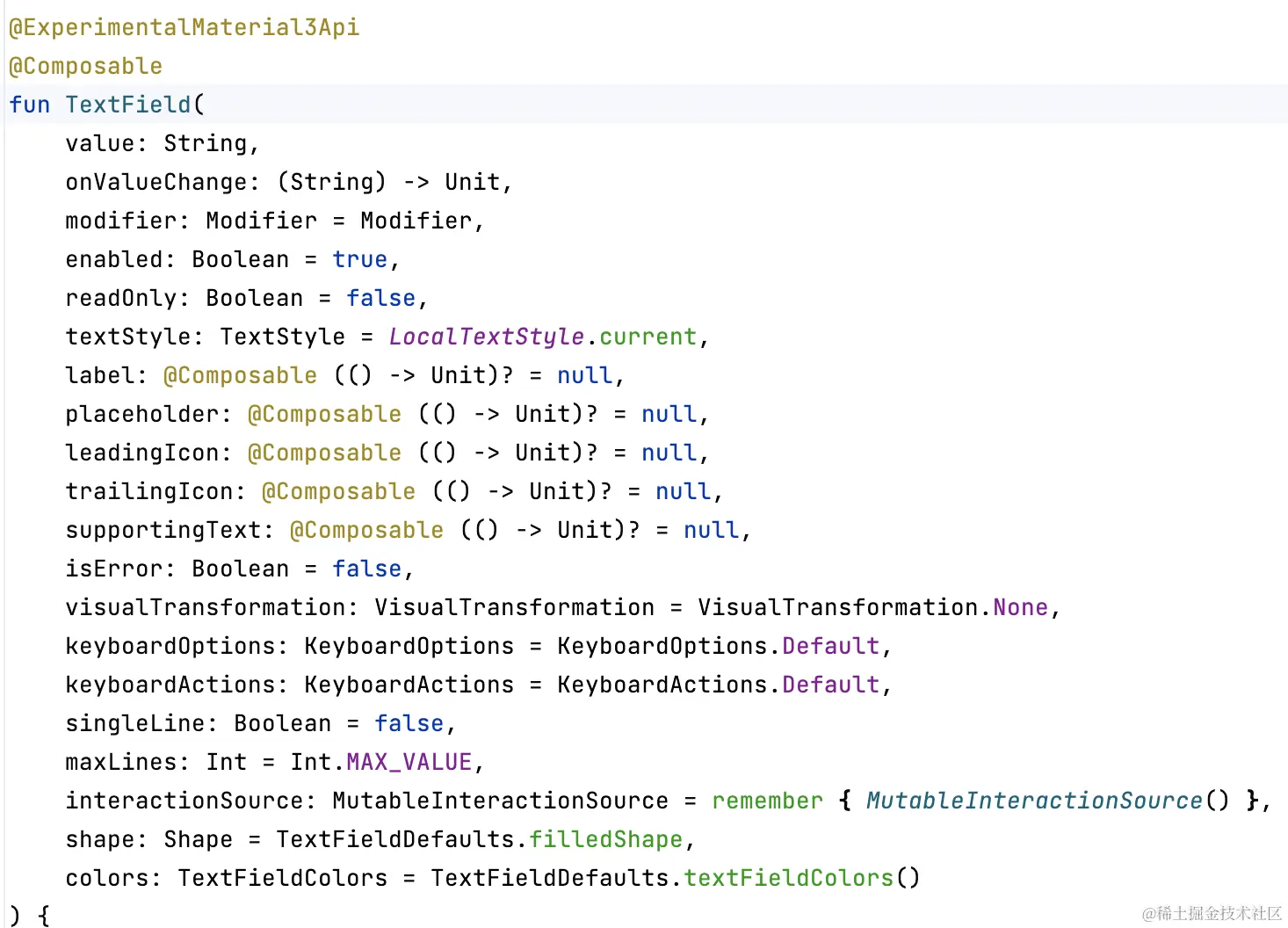Click the 'shape' parameter name

[100, 839]
